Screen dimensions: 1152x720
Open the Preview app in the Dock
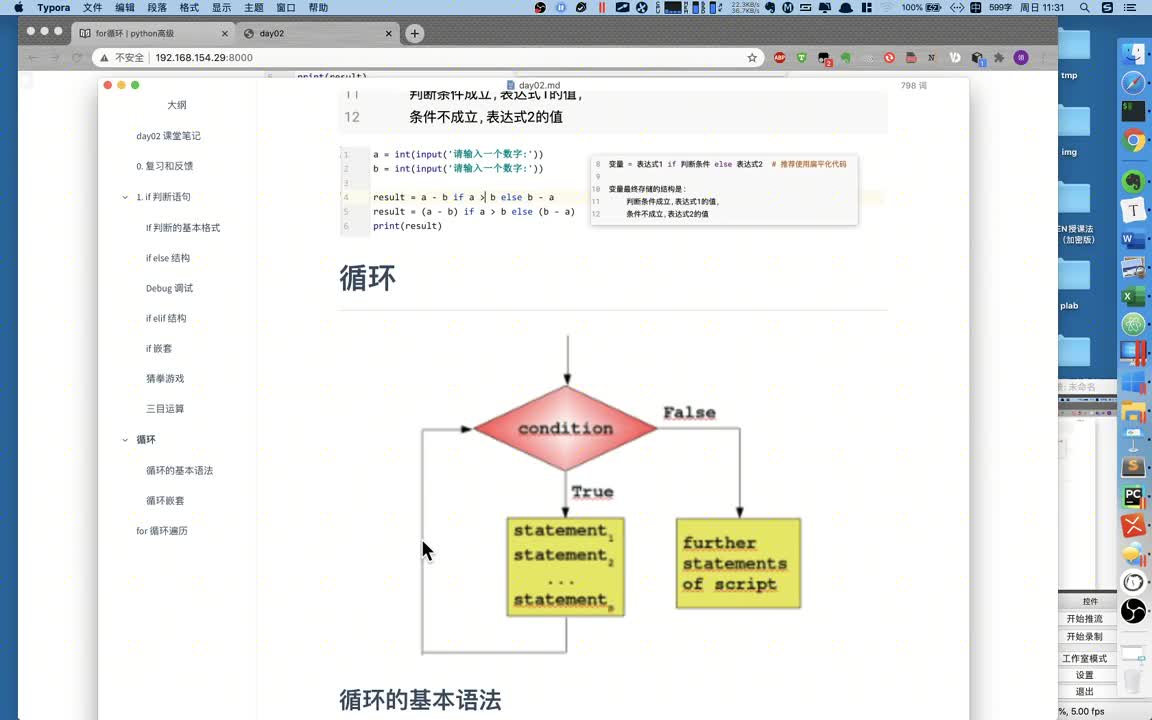tap(1134, 268)
